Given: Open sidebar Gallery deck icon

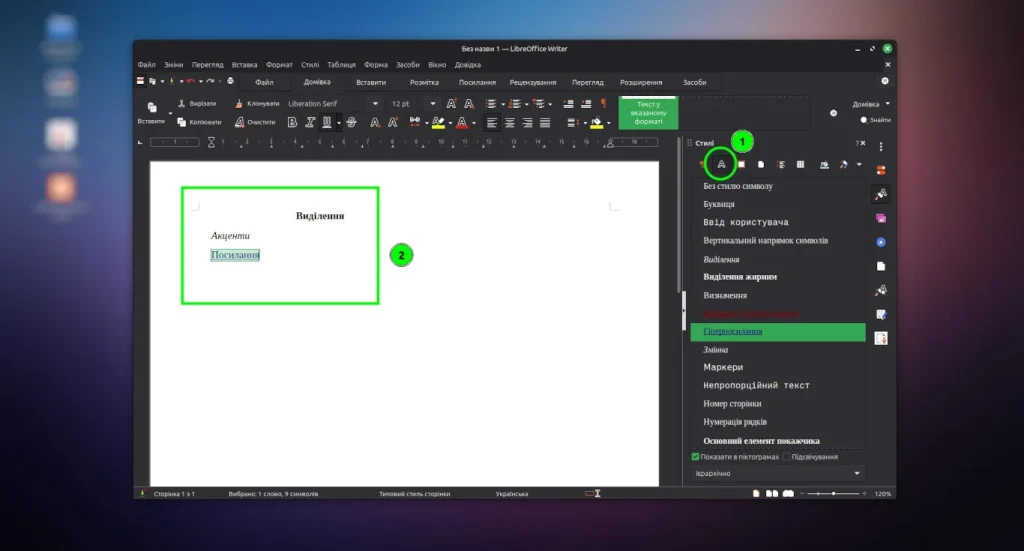Looking at the screenshot, I should tap(881, 218).
